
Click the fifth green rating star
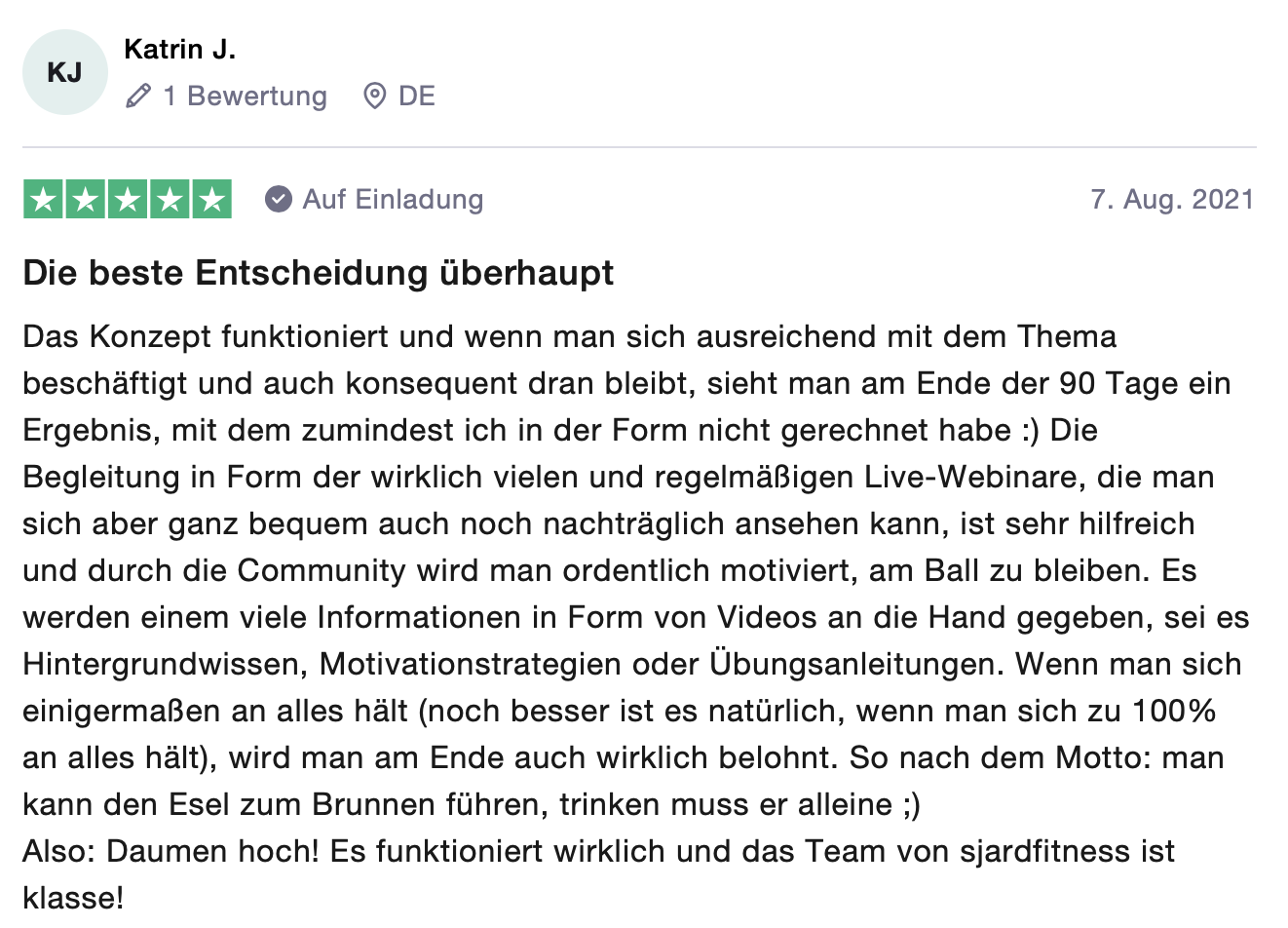tap(211, 199)
